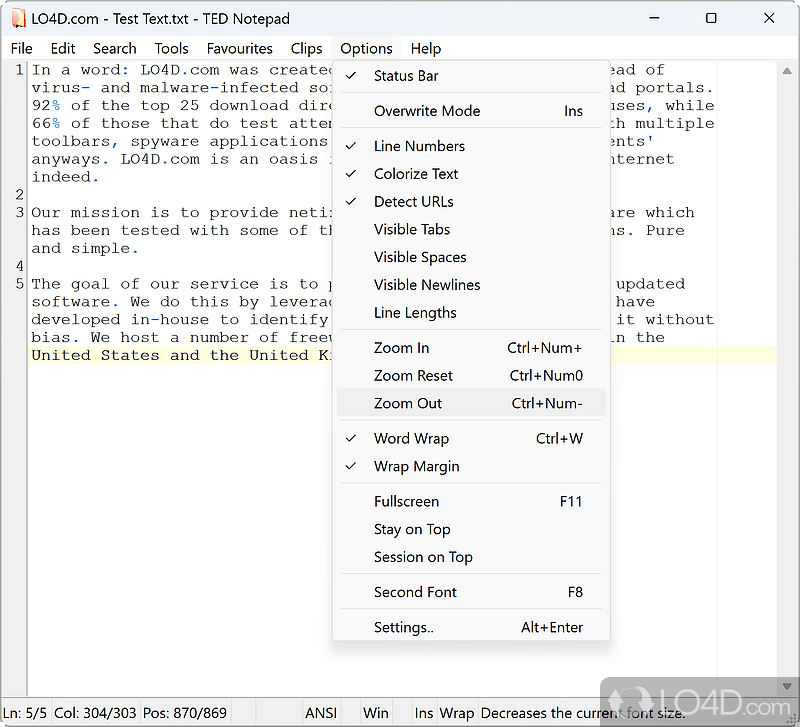Choose Zoom In from Options menu
The height and width of the screenshot is (727, 800).
[x=471, y=348]
